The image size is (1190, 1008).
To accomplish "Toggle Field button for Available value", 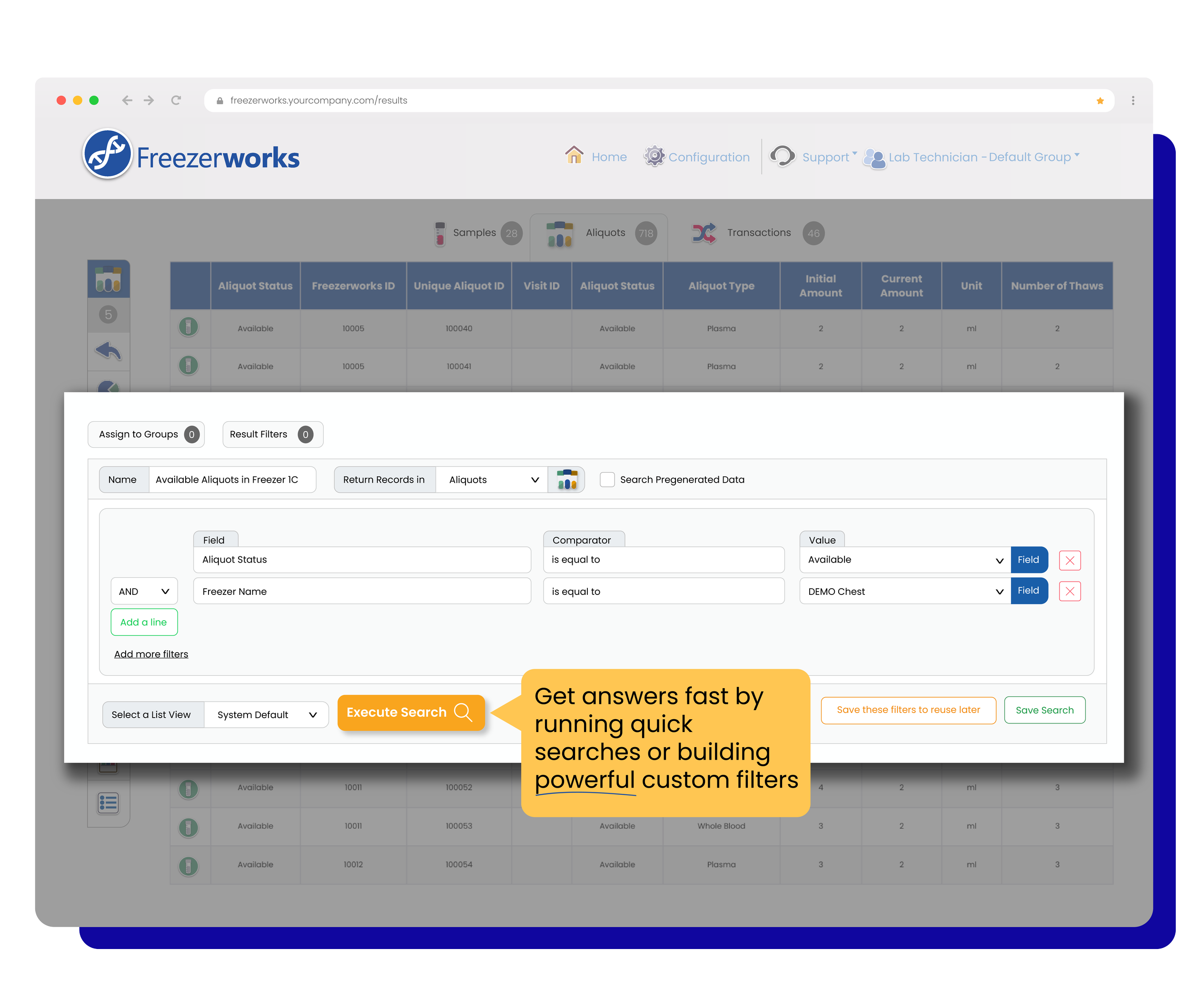I will tap(1028, 560).
